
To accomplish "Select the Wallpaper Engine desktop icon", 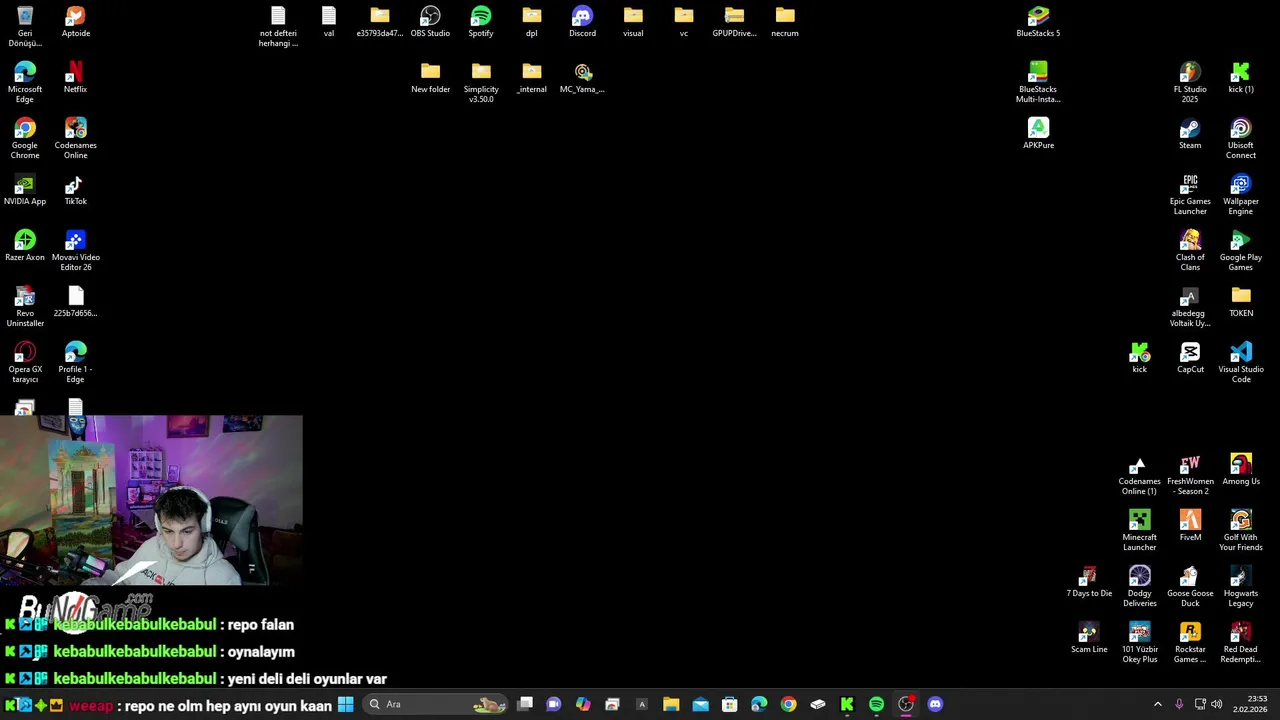I will (x=1241, y=195).
